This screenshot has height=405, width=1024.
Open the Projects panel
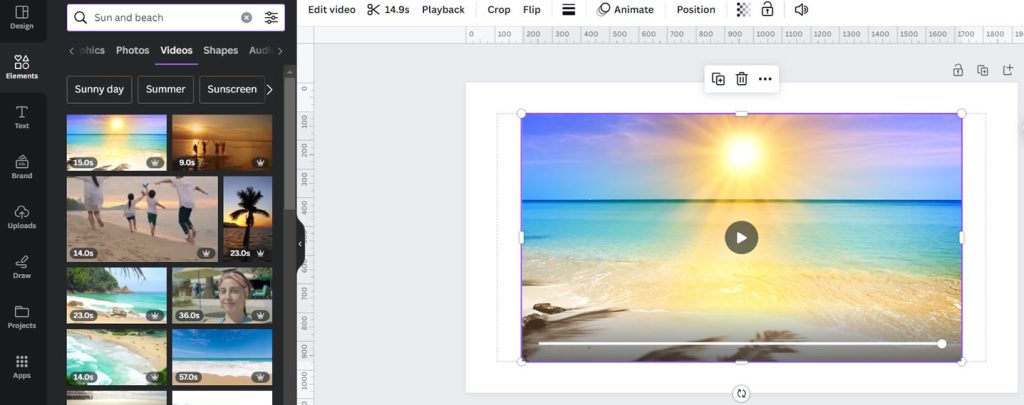(x=22, y=317)
